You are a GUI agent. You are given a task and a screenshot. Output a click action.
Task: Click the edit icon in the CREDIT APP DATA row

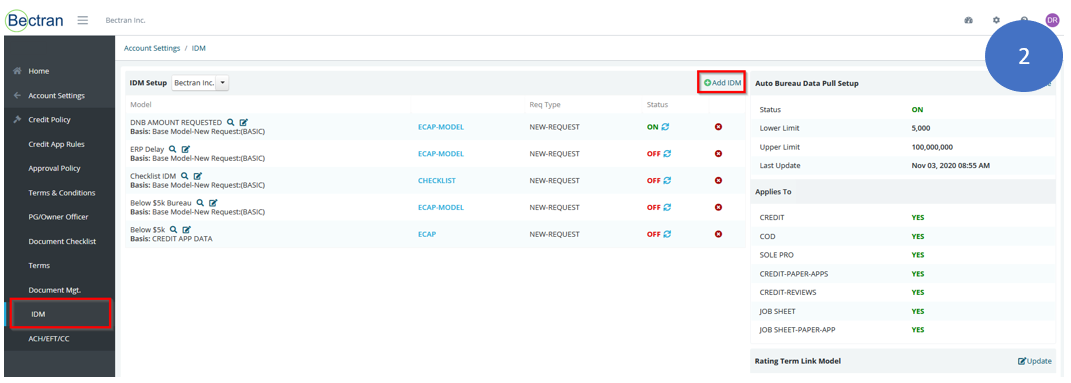(x=186, y=229)
